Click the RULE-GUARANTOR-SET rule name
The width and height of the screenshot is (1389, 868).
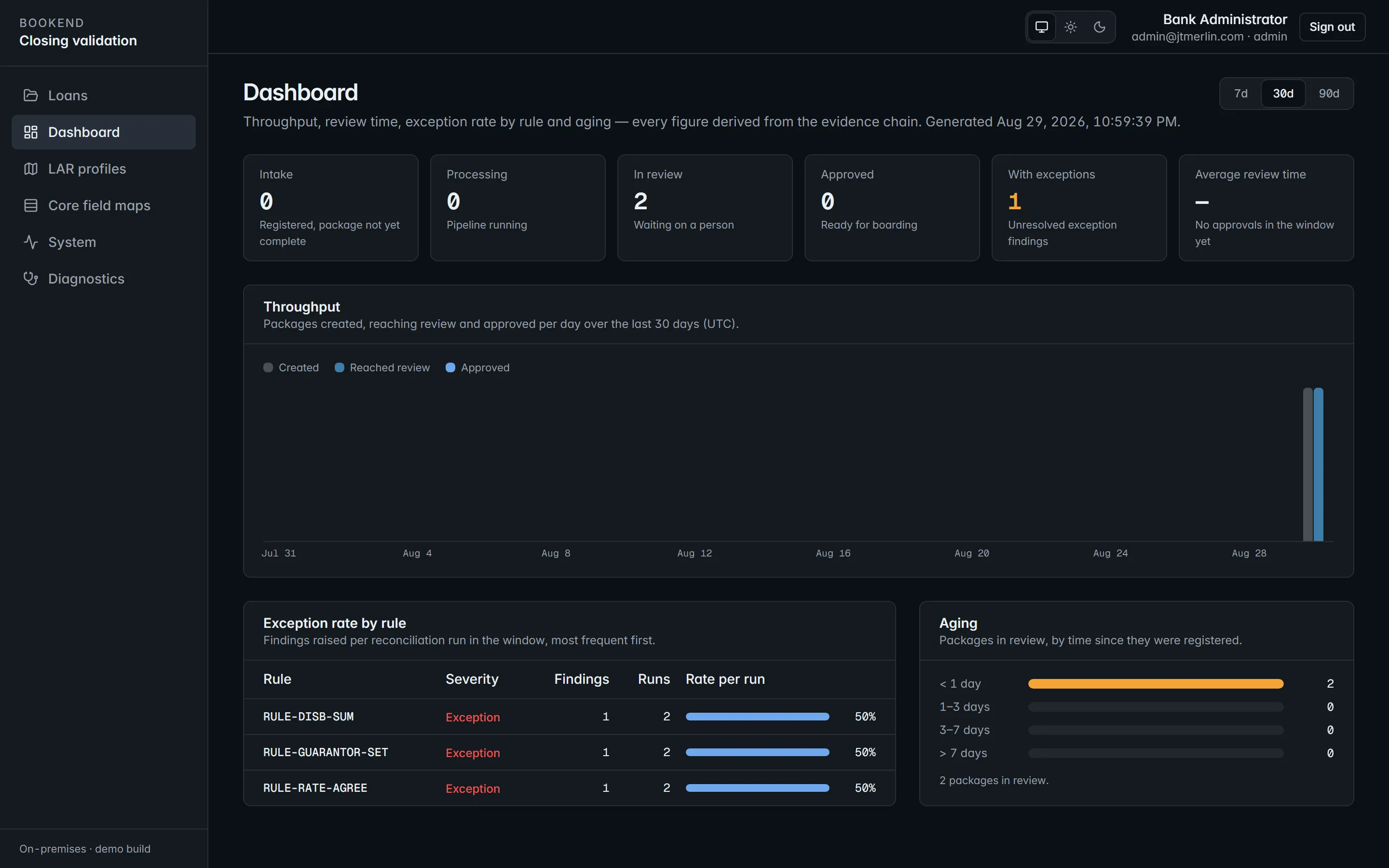(326, 752)
